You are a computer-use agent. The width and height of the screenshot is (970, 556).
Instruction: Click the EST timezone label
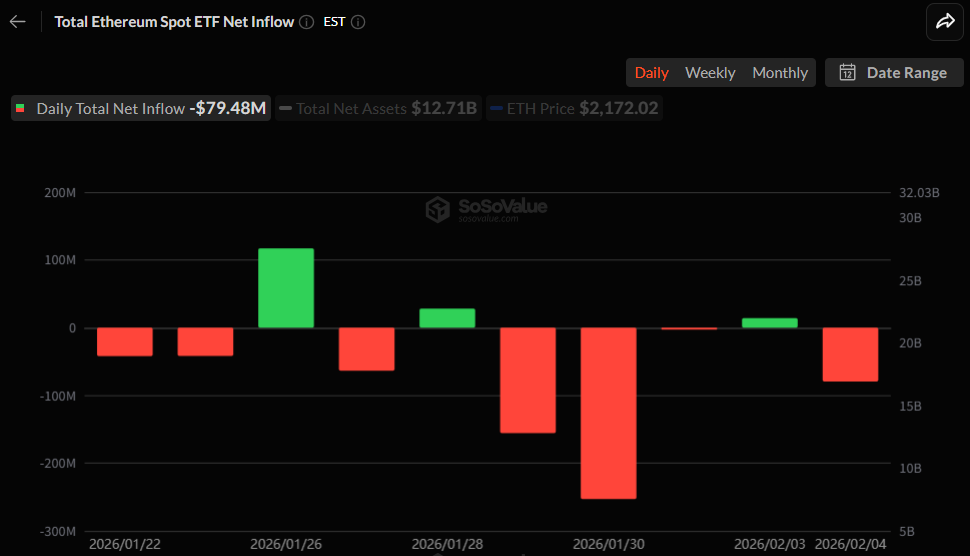(334, 22)
